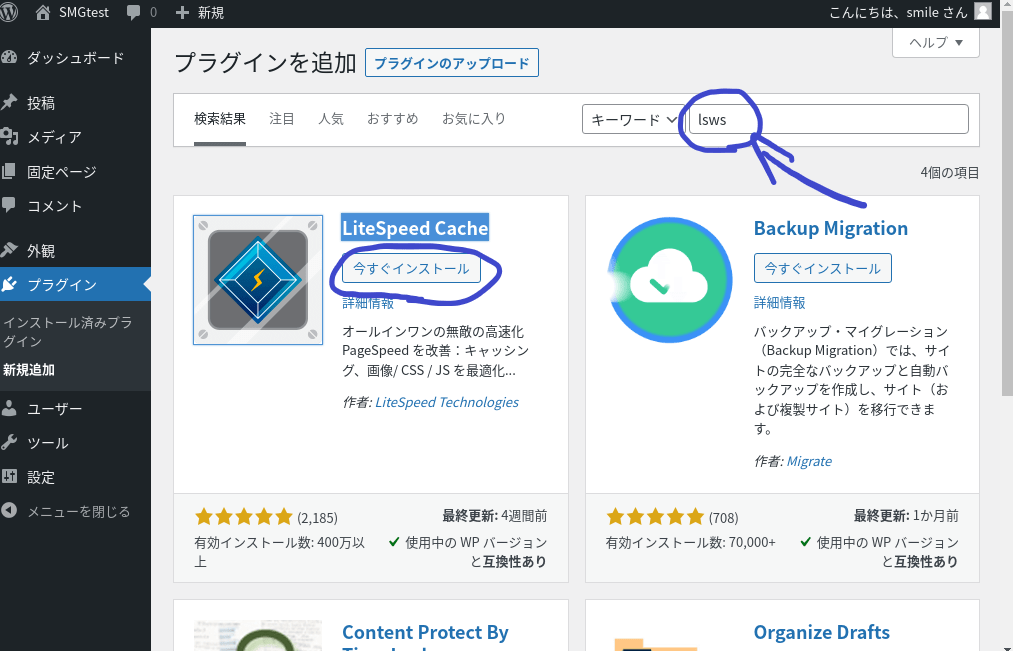Click the コメント speech bubble icon

coord(9,205)
